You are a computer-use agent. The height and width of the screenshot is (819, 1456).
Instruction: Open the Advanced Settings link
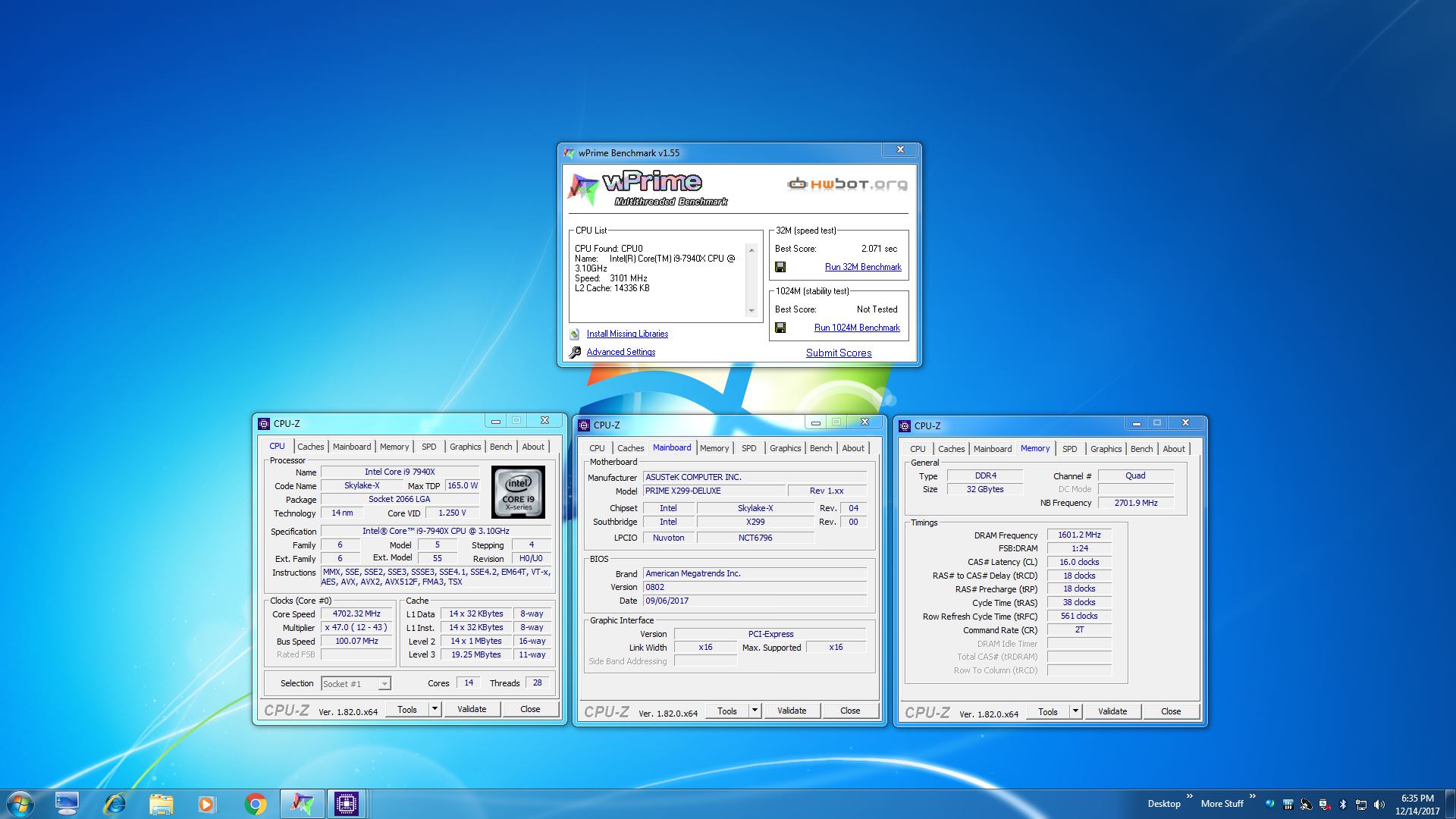pos(621,352)
